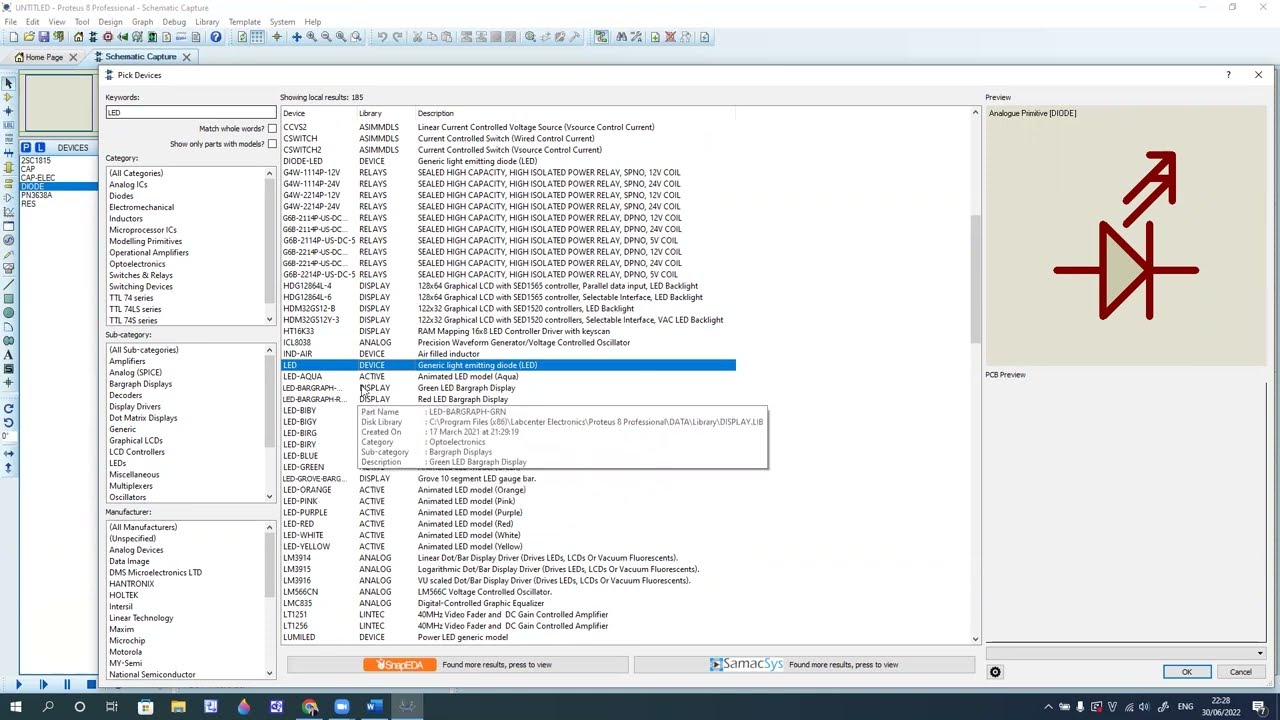Screen dimensions: 1280x720
Task: Click the simulation Step button
Action: (43, 684)
